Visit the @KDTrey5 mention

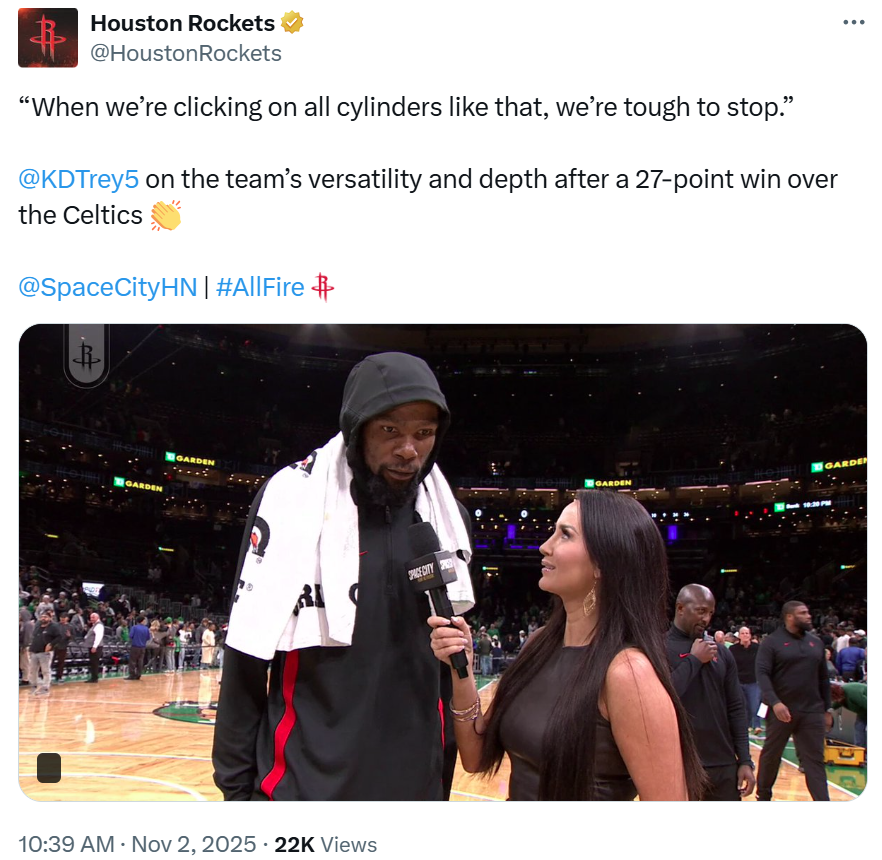coord(78,179)
